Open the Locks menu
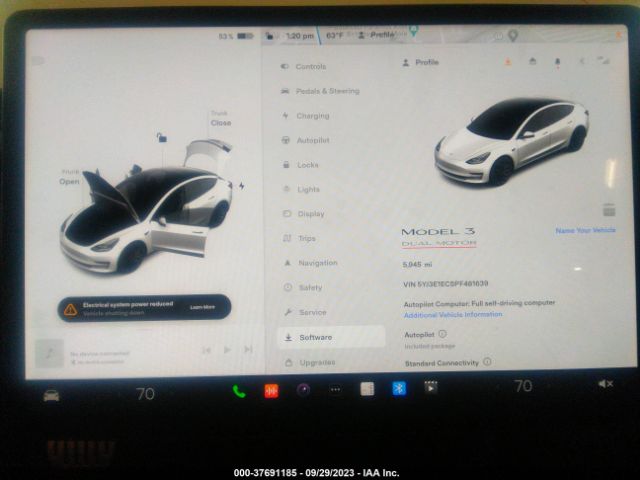This screenshot has width=640, height=480. coord(301,165)
